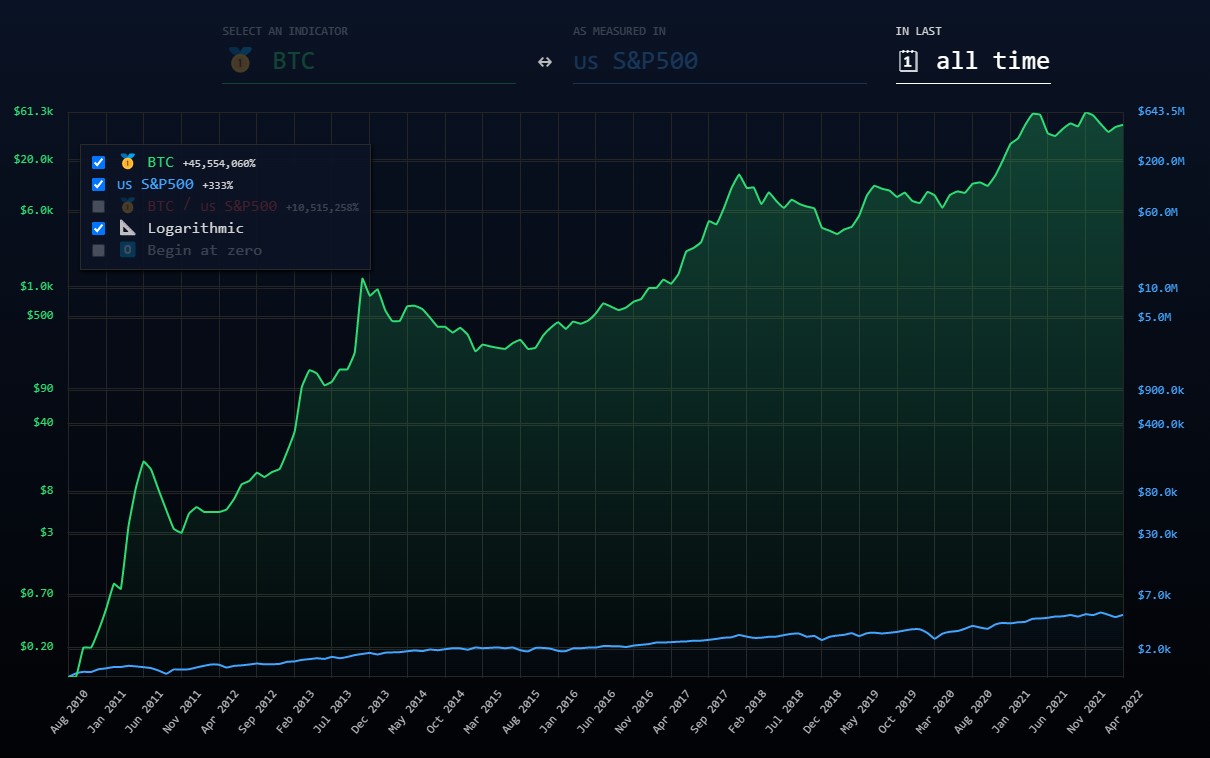1210x758 pixels.
Task: Click the BTC medal icon in the legend
Action: tap(127, 162)
